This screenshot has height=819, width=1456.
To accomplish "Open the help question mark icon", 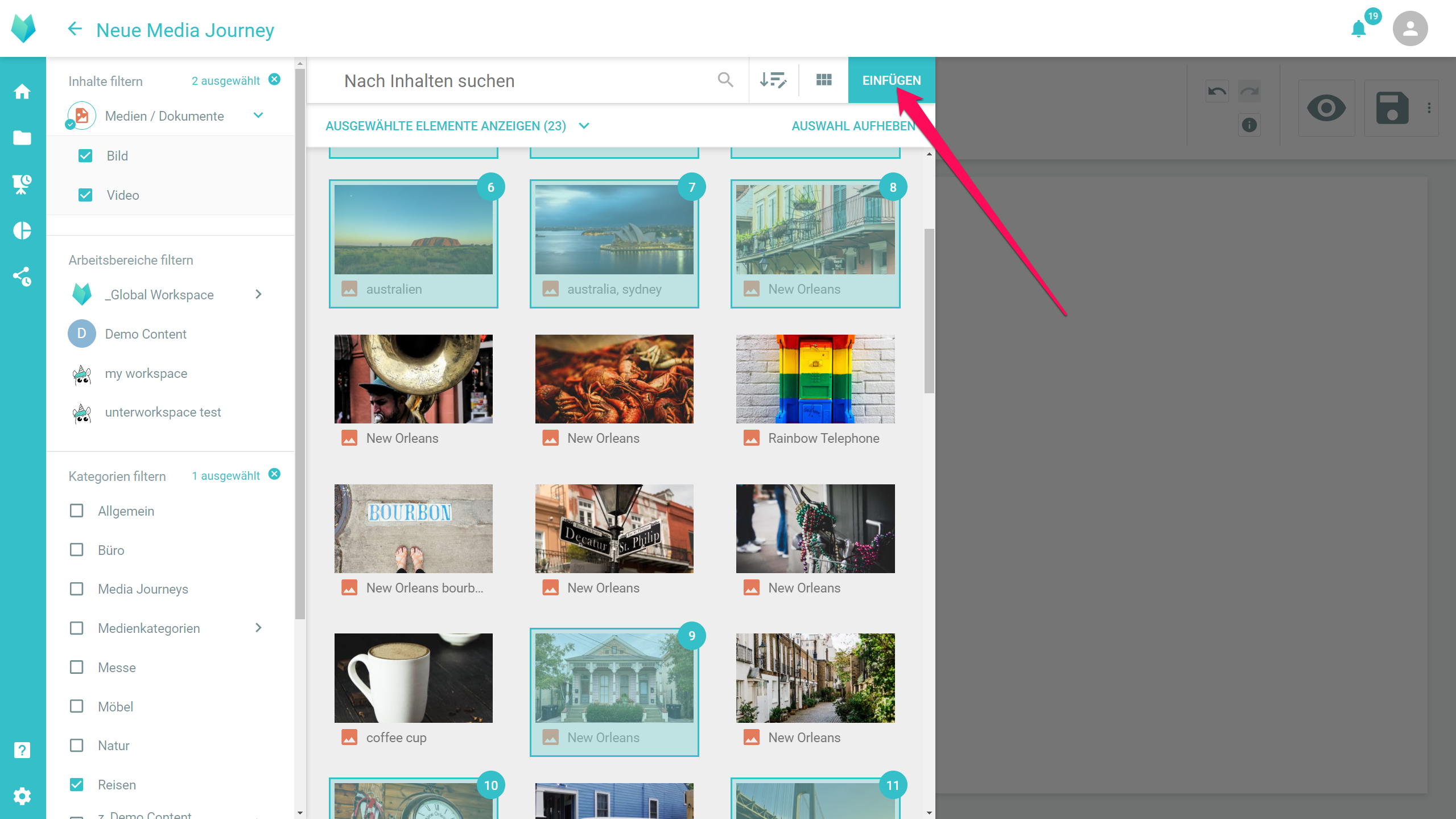I will 22,750.
